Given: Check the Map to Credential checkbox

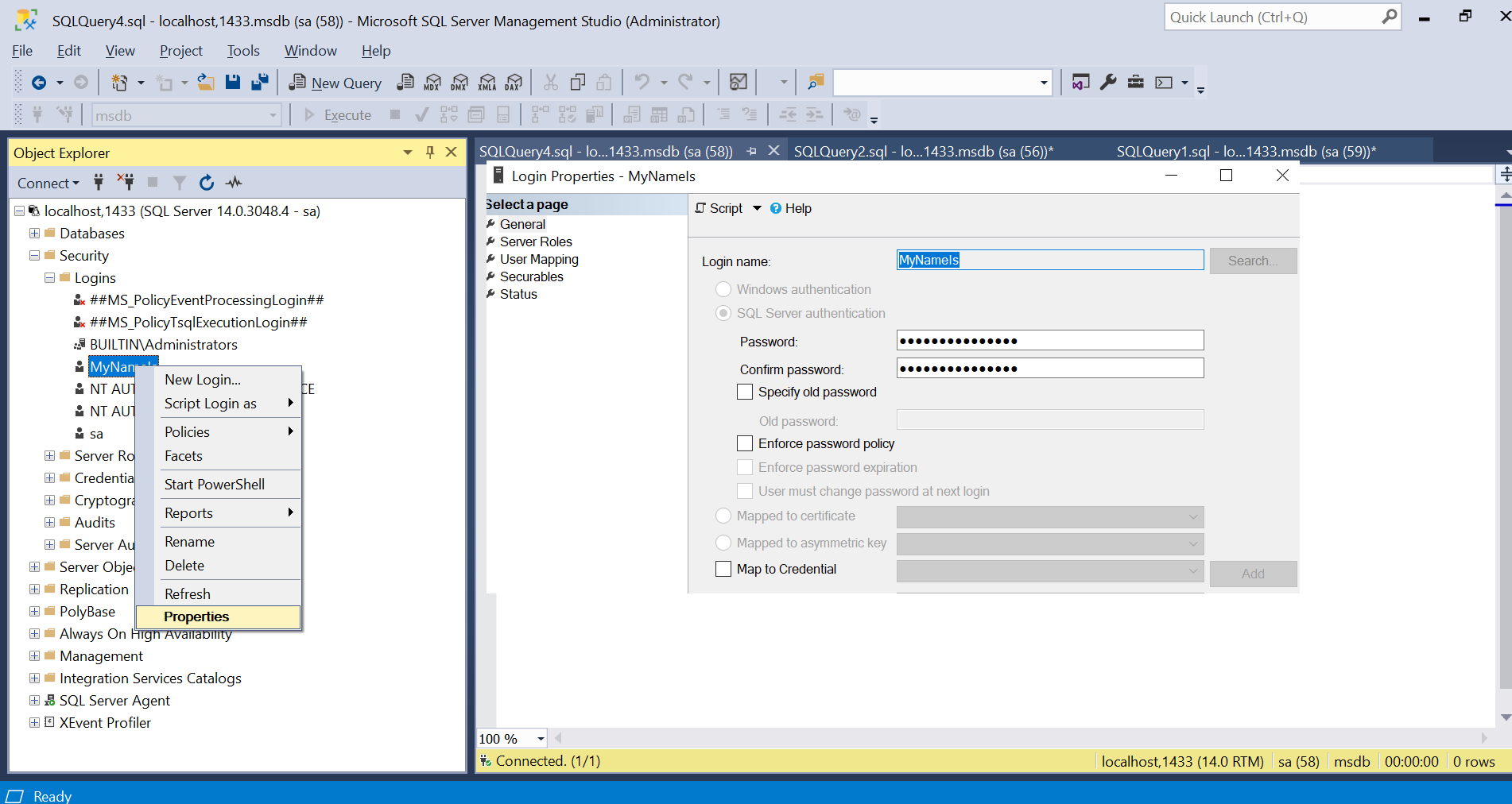Looking at the screenshot, I should [x=723, y=569].
